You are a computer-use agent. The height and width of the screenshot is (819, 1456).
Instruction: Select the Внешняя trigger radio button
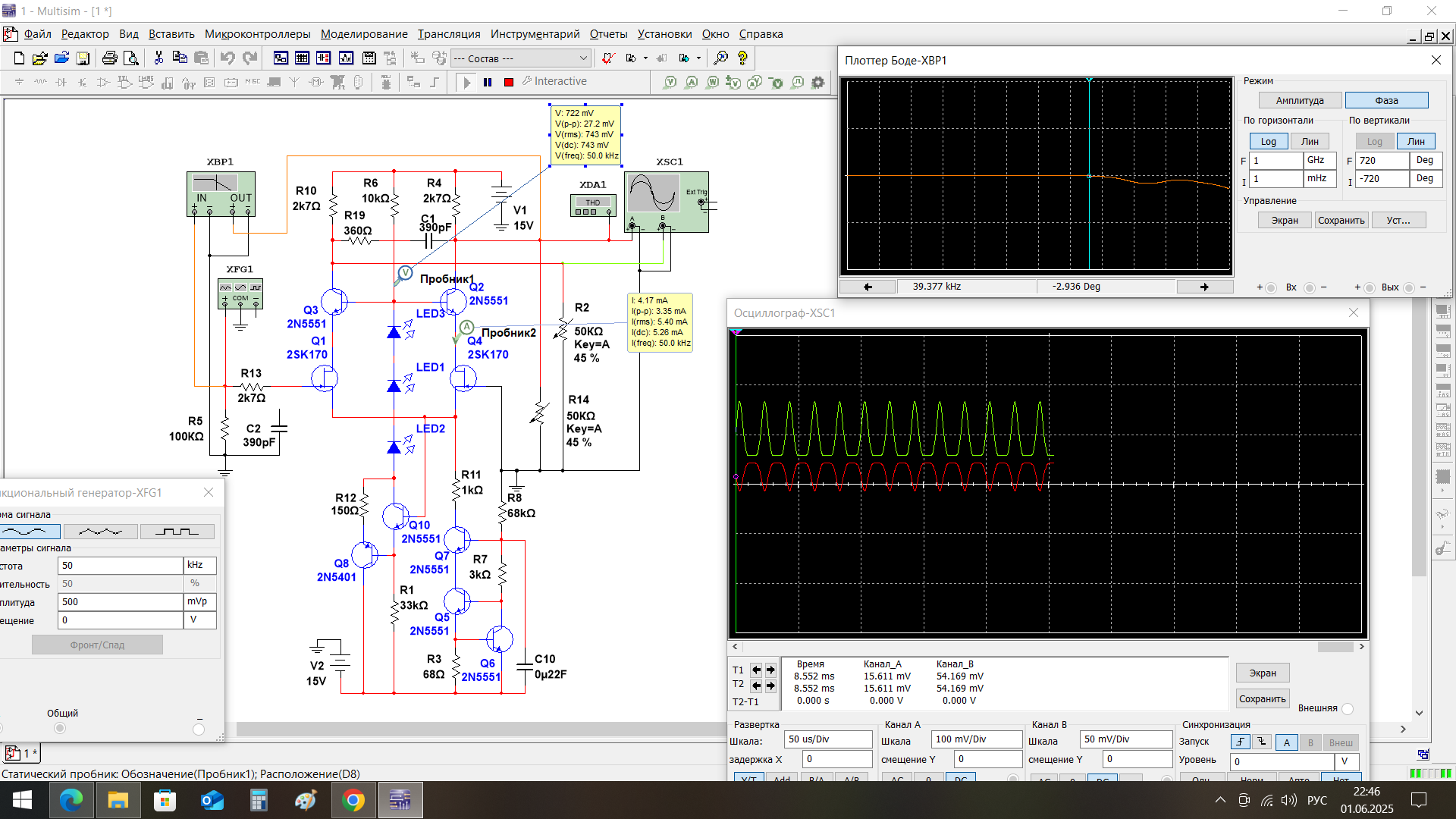[x=1348, y=709]
